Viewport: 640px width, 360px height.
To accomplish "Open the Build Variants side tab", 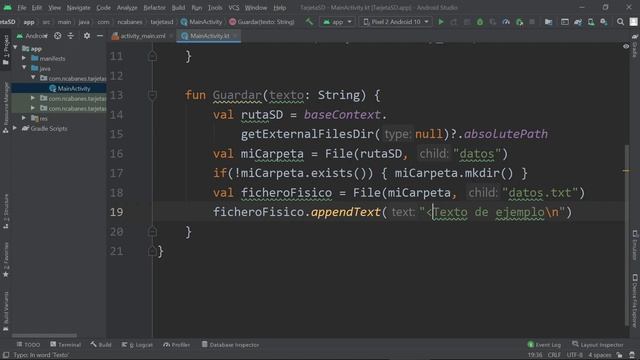I will tap(6, 311).
